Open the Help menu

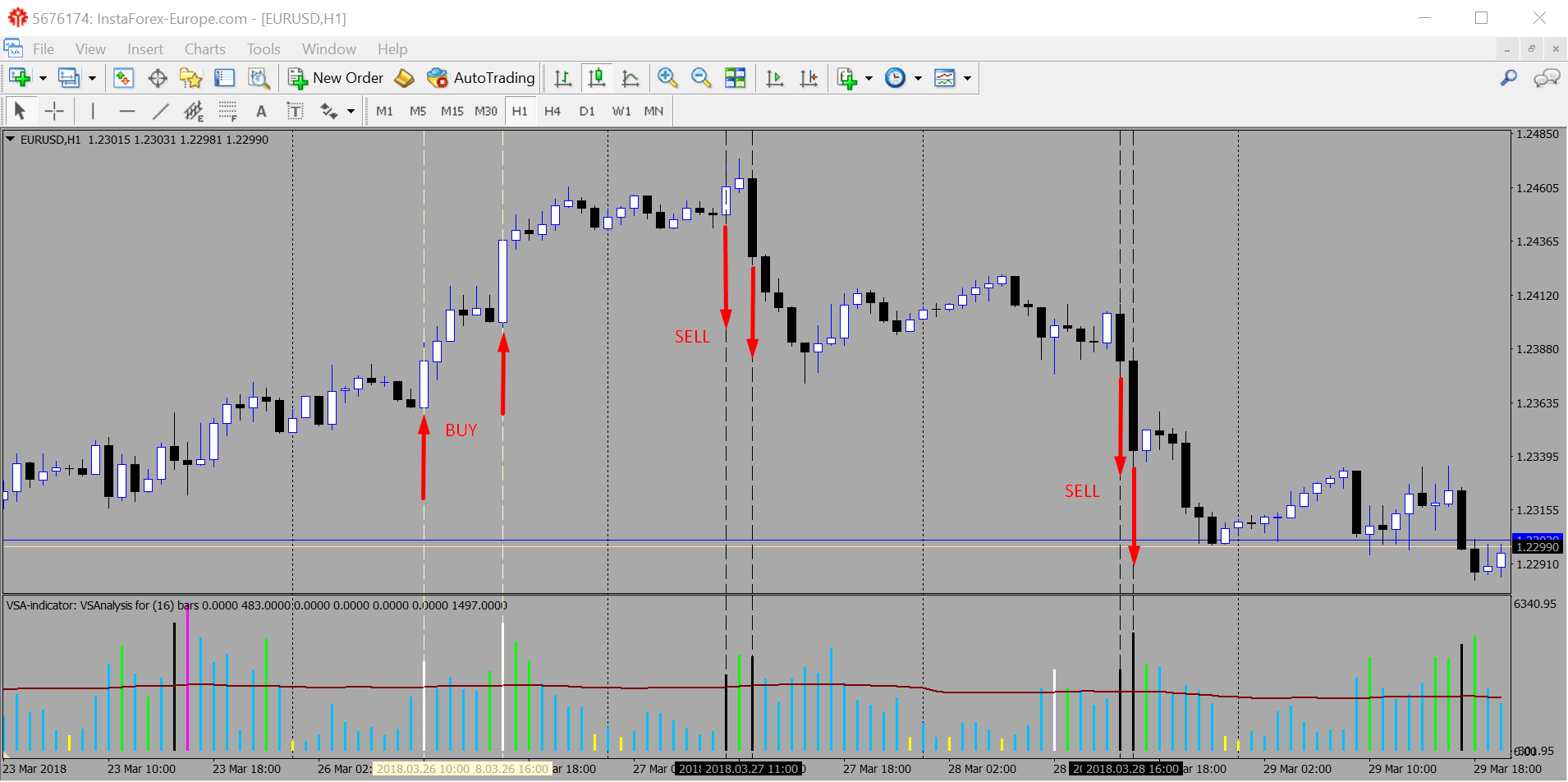392,49
